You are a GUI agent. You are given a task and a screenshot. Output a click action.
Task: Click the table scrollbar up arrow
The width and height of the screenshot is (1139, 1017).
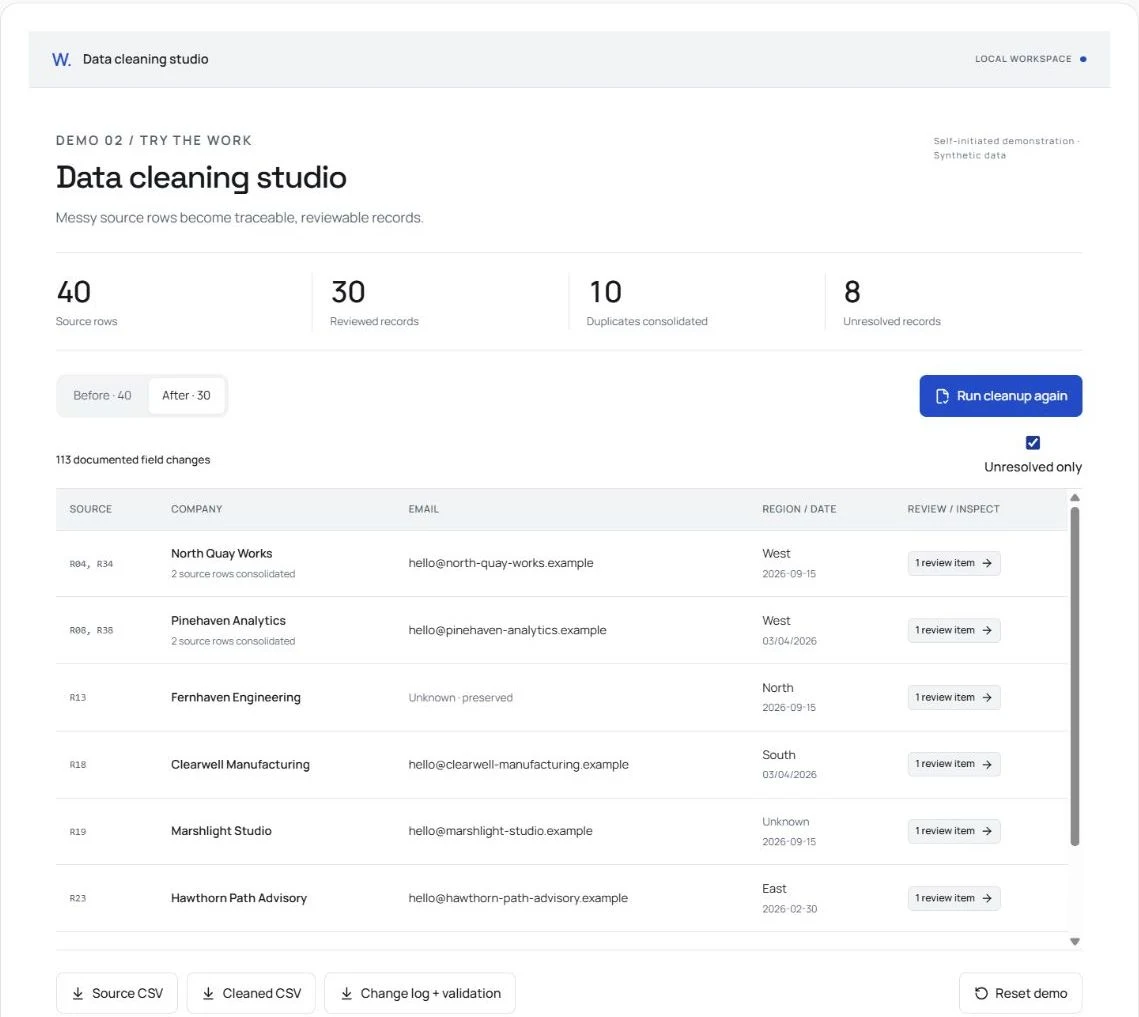coord(1075,498)
